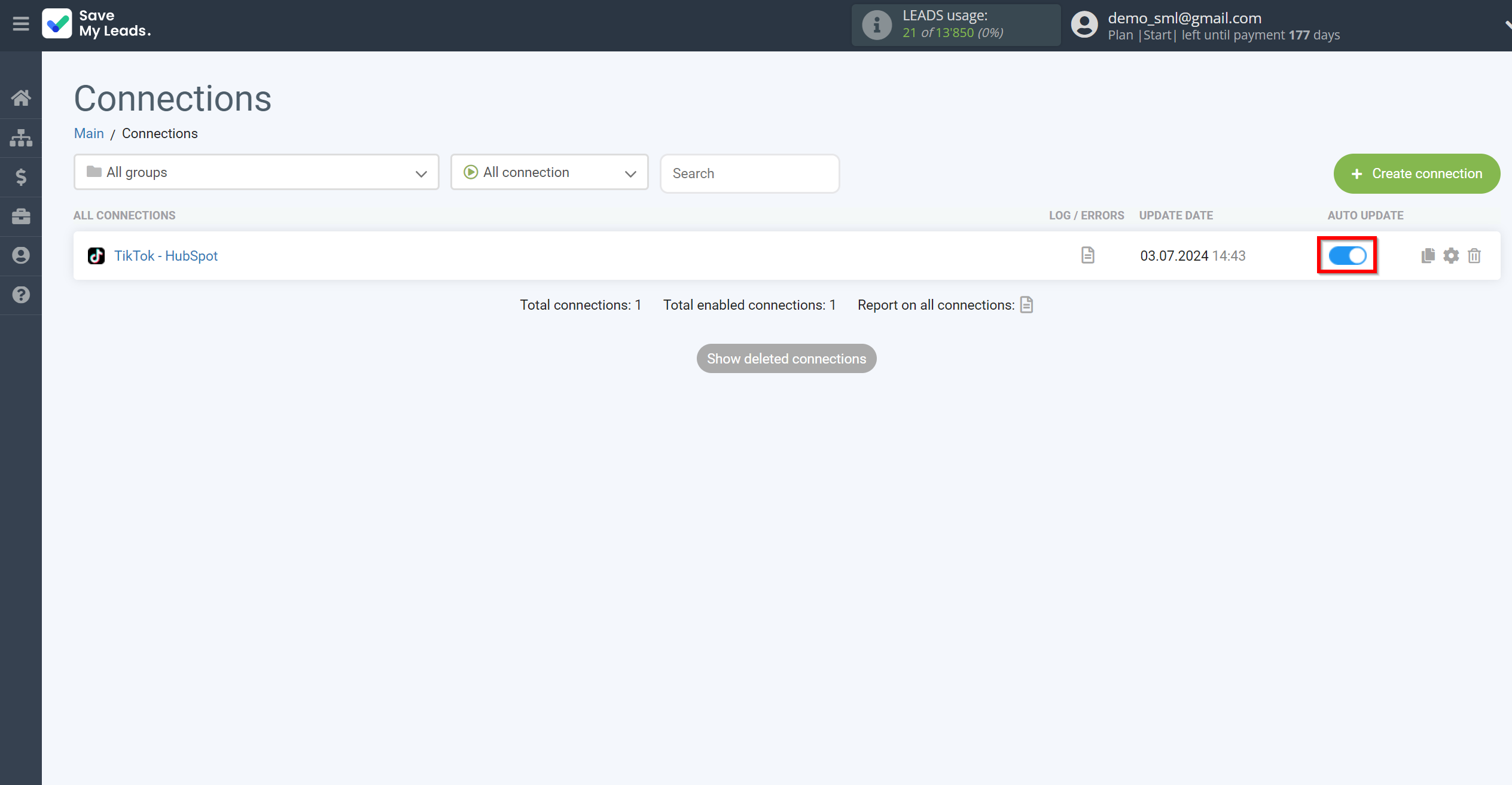Click the Search input field
1512x785 pixels.
(x=749, y=173)
